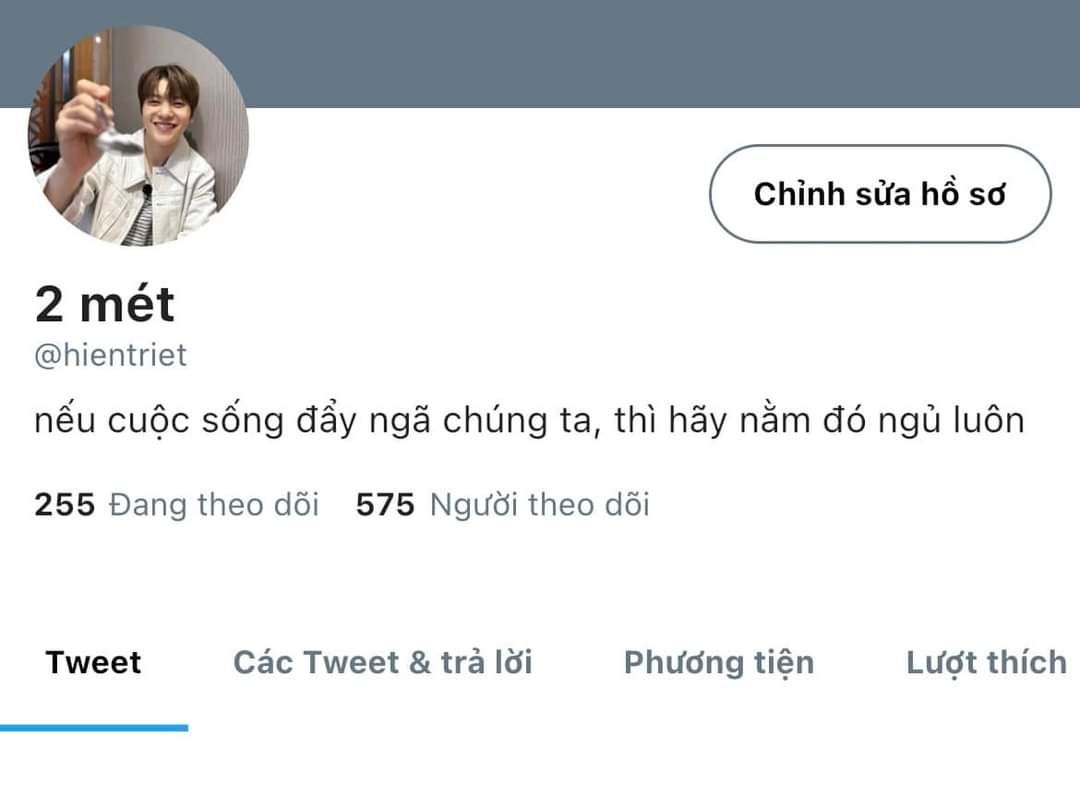The image size is (1080, 810).
Task: Switch to the Phương tiện tab
Action: (x=719, y=664)
